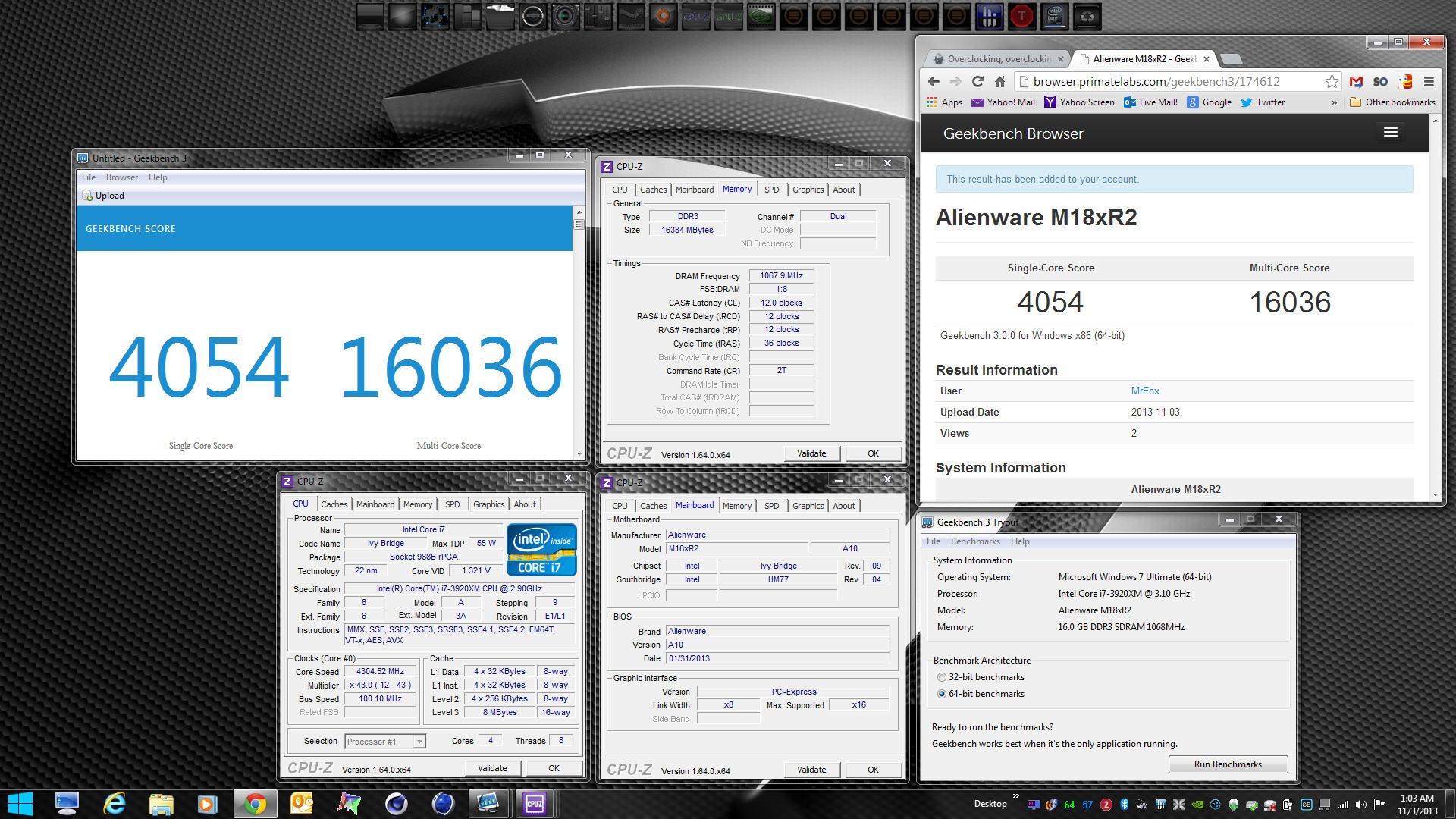Open the Browser menu in Geekbench 3
Screen dimensions: 1456x819
pyautogui.click(x=122, y=177)
